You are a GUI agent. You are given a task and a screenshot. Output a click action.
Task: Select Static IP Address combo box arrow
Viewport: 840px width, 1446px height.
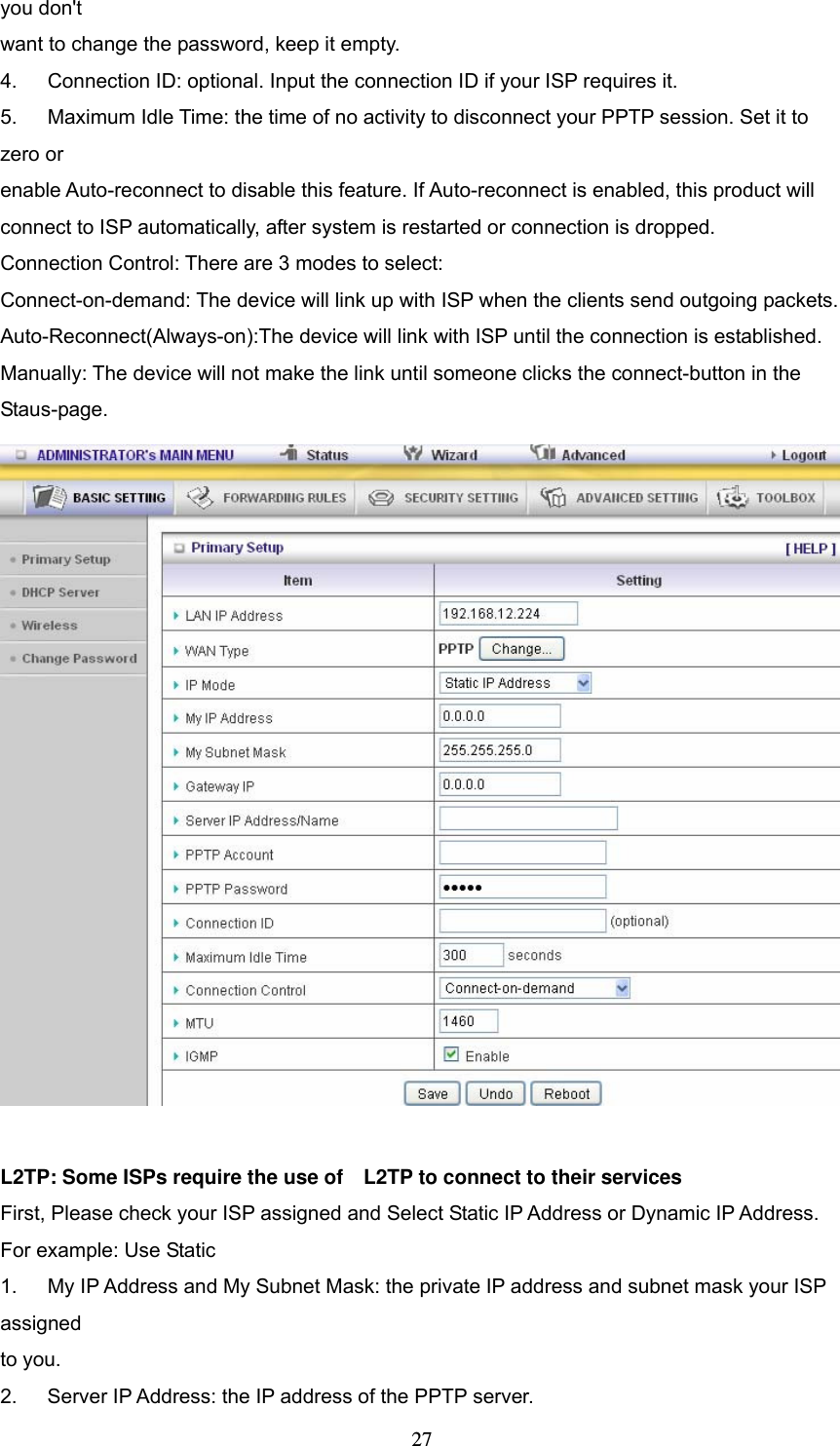[x=584, y=682]
